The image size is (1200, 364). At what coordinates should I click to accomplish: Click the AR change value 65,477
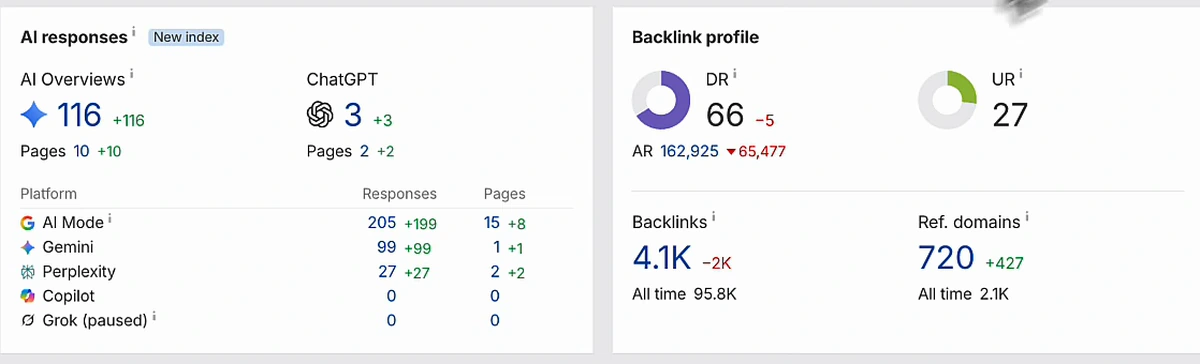coord(762,151)
